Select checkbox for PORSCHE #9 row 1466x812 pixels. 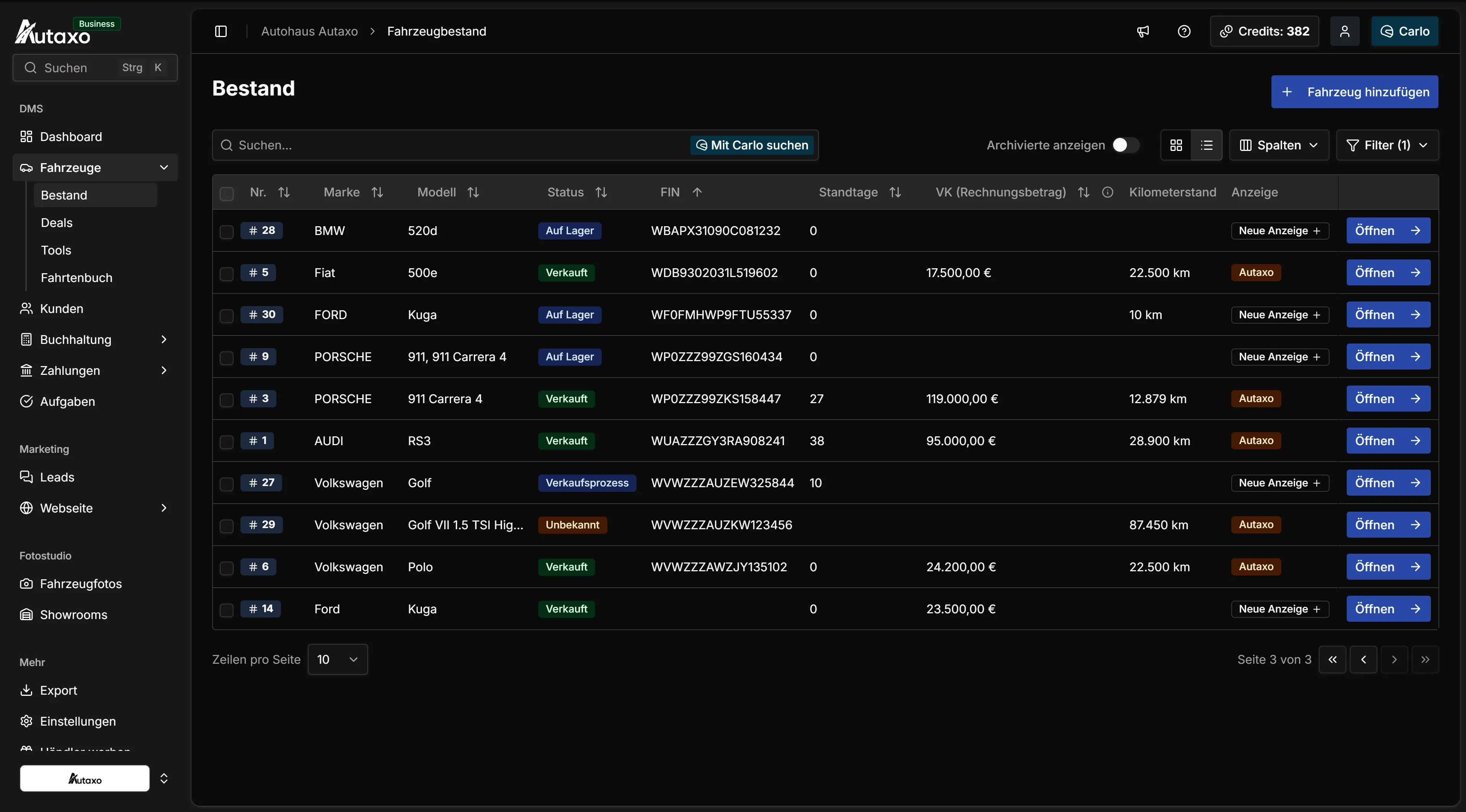click(227, 358)
